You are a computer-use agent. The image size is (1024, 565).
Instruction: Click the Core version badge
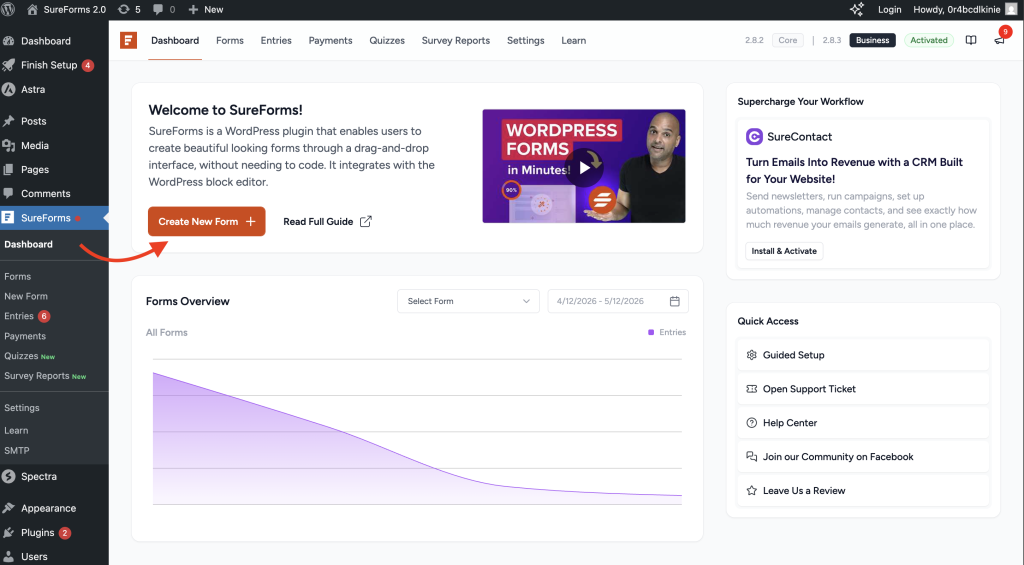(788, 40)
